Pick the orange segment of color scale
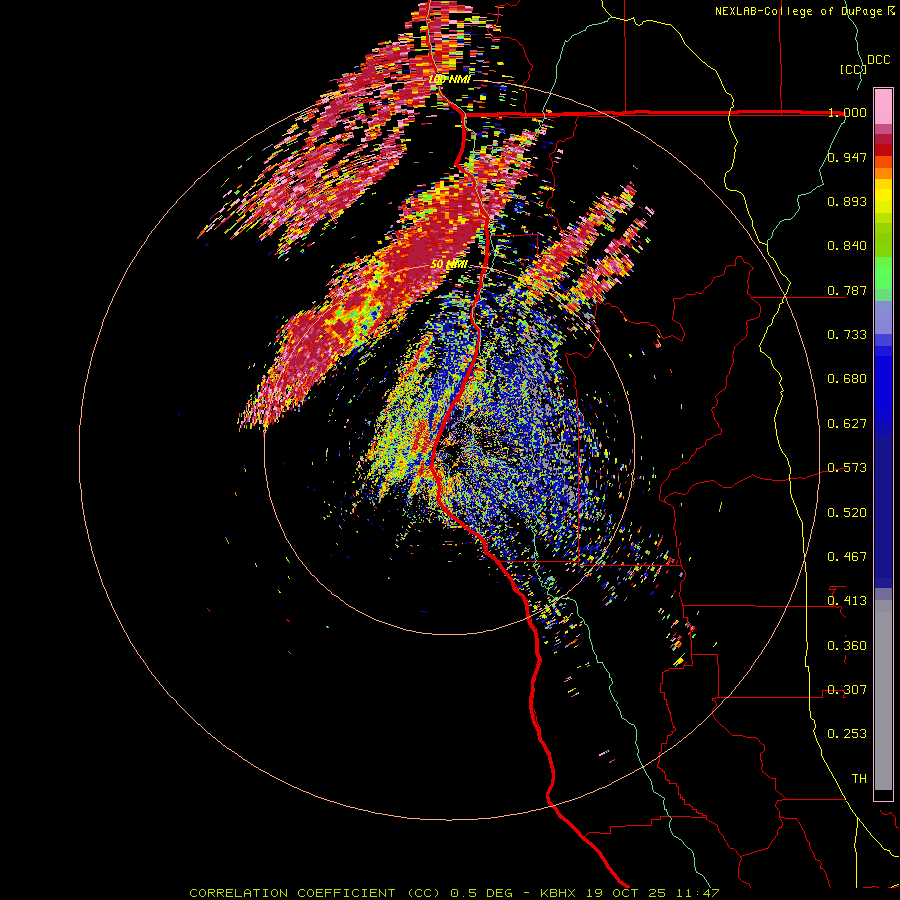 [x=883, y=173]
